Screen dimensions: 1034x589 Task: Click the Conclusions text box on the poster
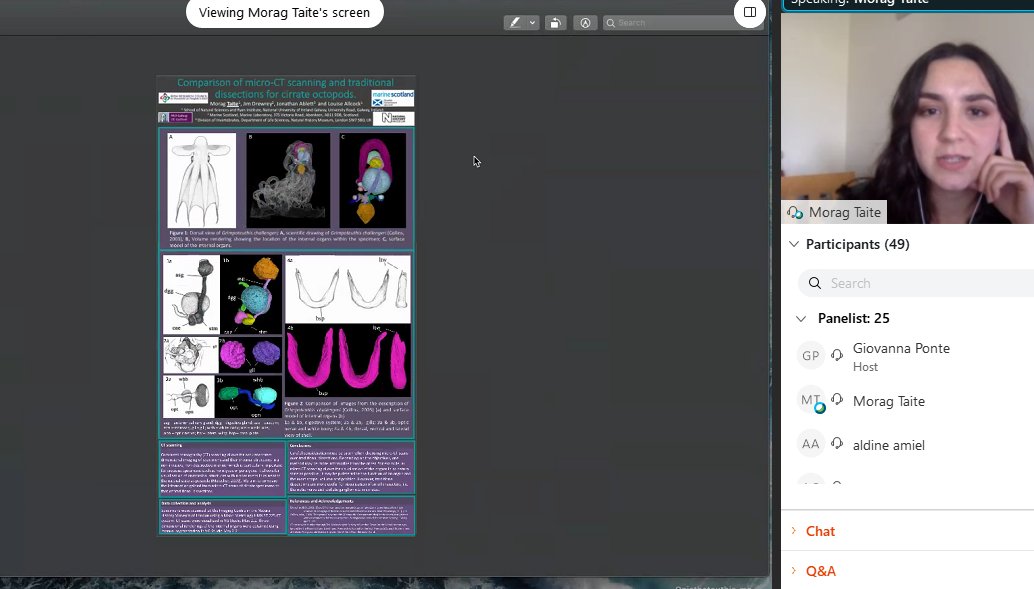click(x=351, y=468)
